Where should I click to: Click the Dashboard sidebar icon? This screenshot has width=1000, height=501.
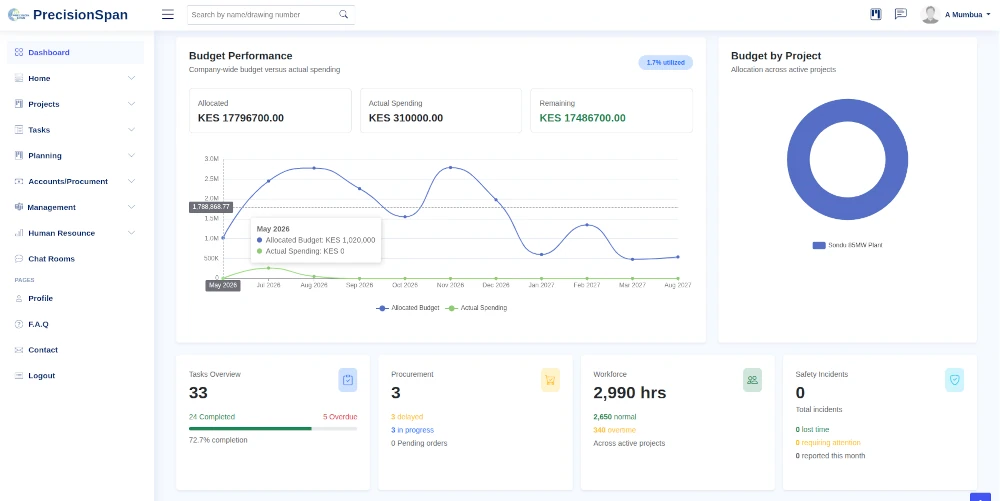[x=19, y=52]
